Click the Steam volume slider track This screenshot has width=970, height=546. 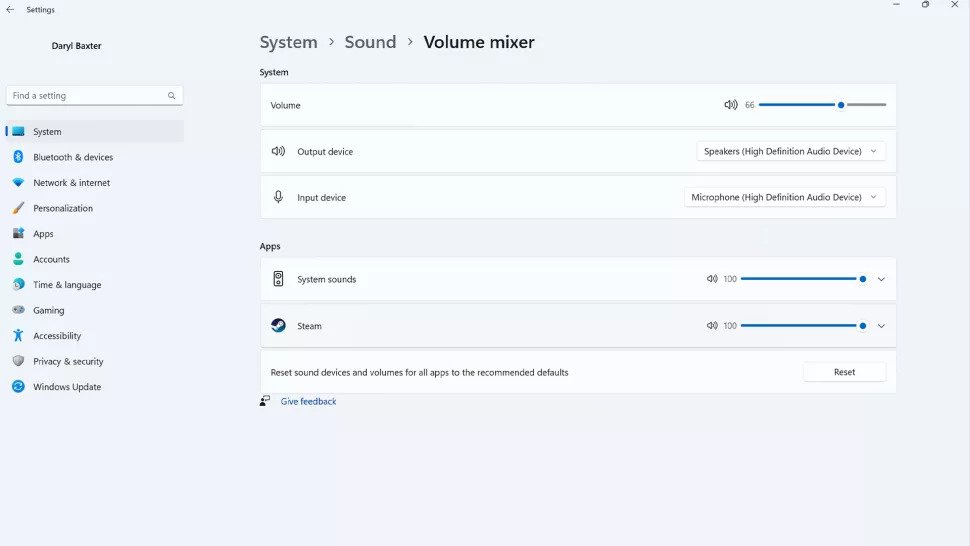(x=803, y=325)
